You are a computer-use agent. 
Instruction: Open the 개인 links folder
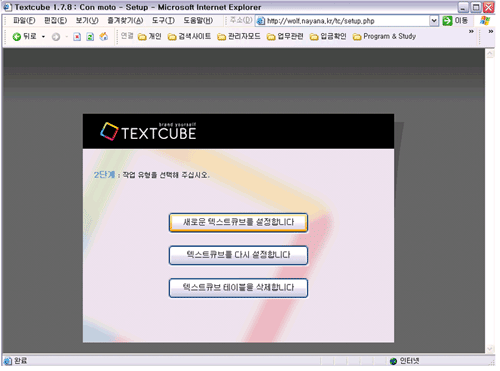coord(150,36)
